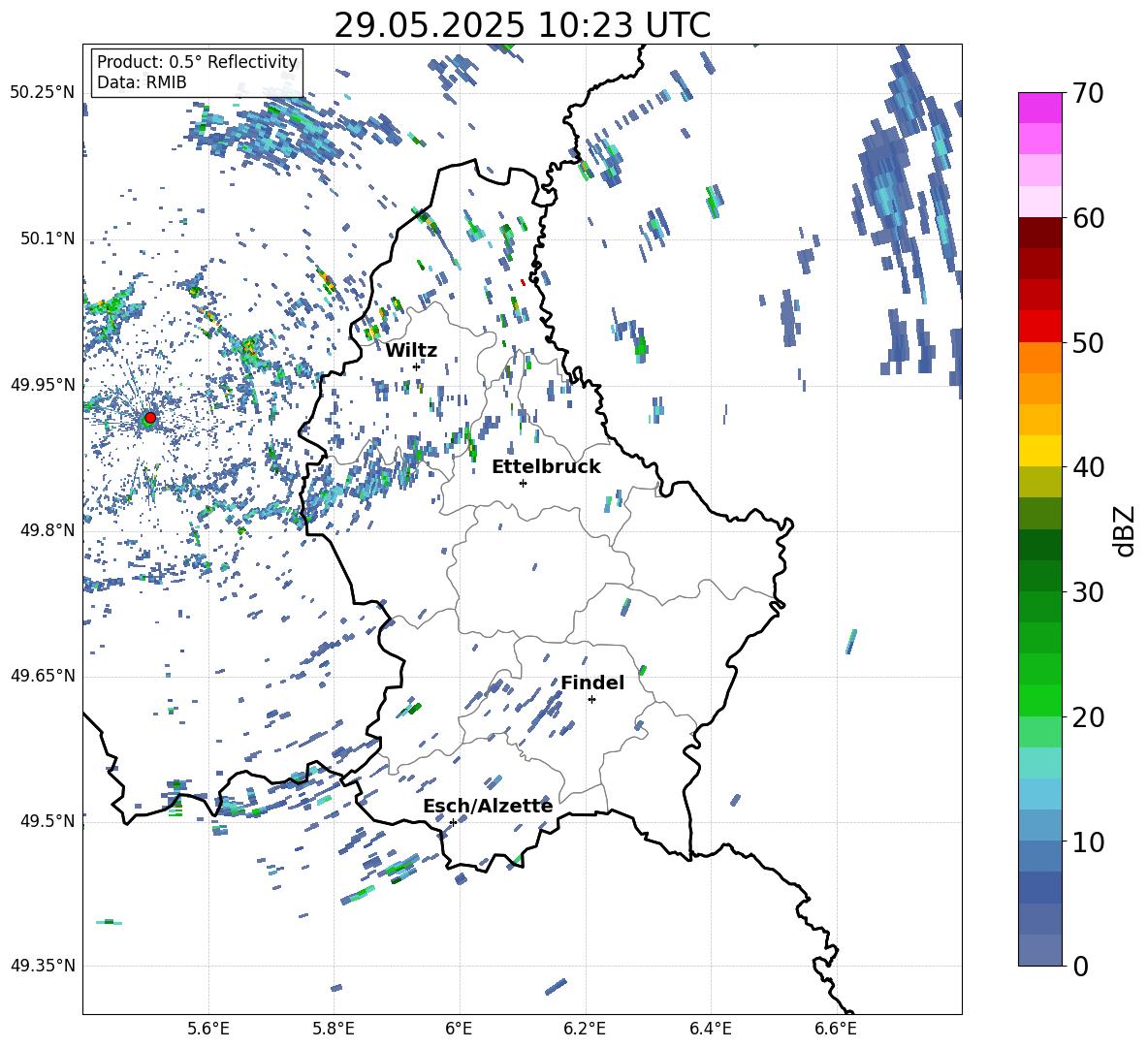Click the 49.95°N latitude label

[x=43, y=384]
